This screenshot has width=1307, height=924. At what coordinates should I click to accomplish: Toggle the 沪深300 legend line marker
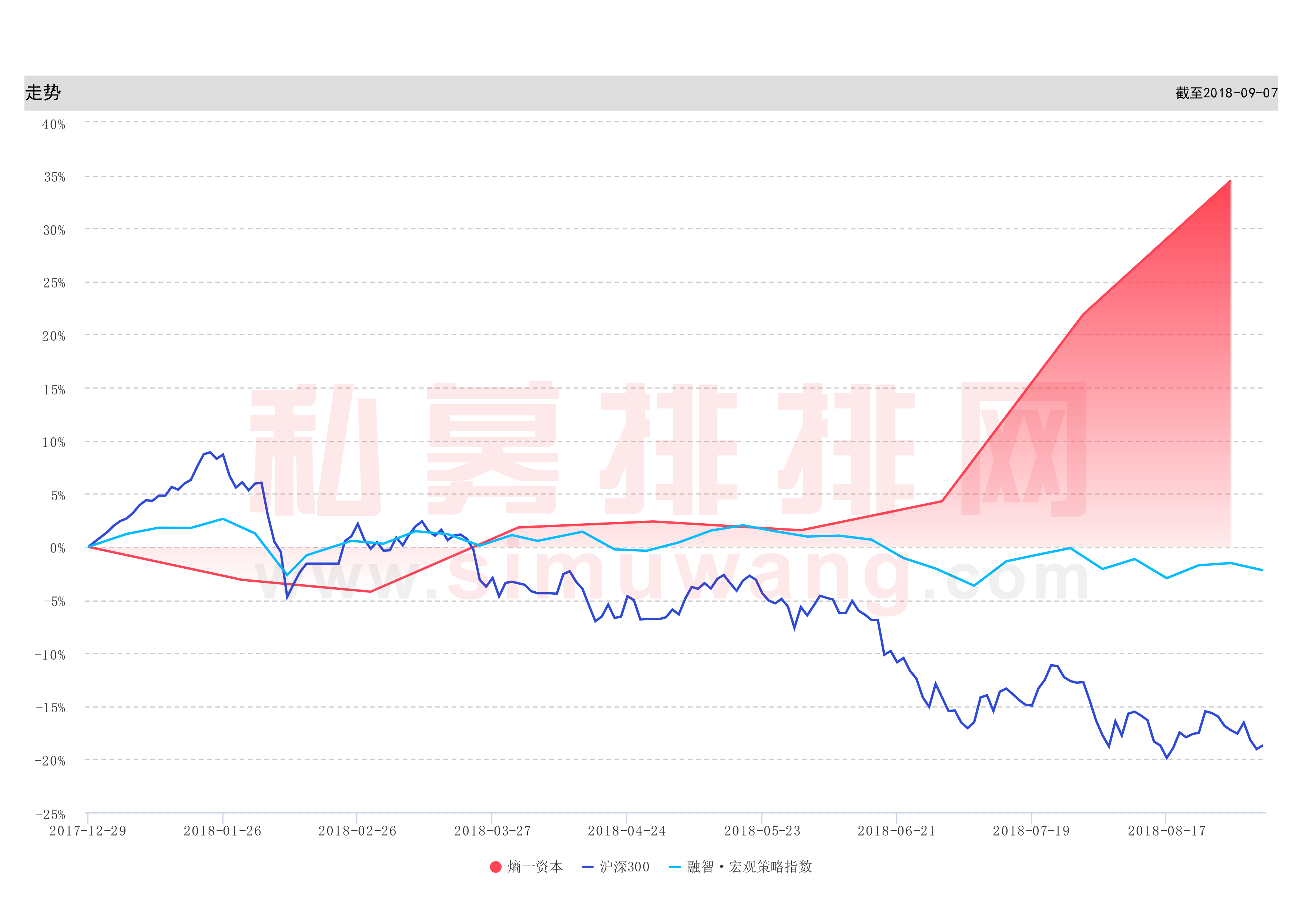(587, 867)
